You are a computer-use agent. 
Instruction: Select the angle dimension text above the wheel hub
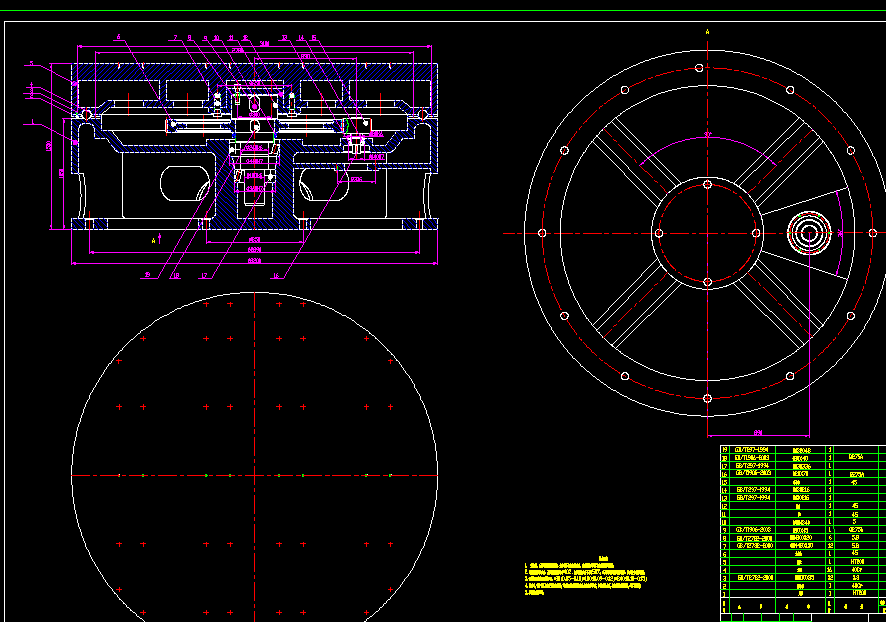707,134
